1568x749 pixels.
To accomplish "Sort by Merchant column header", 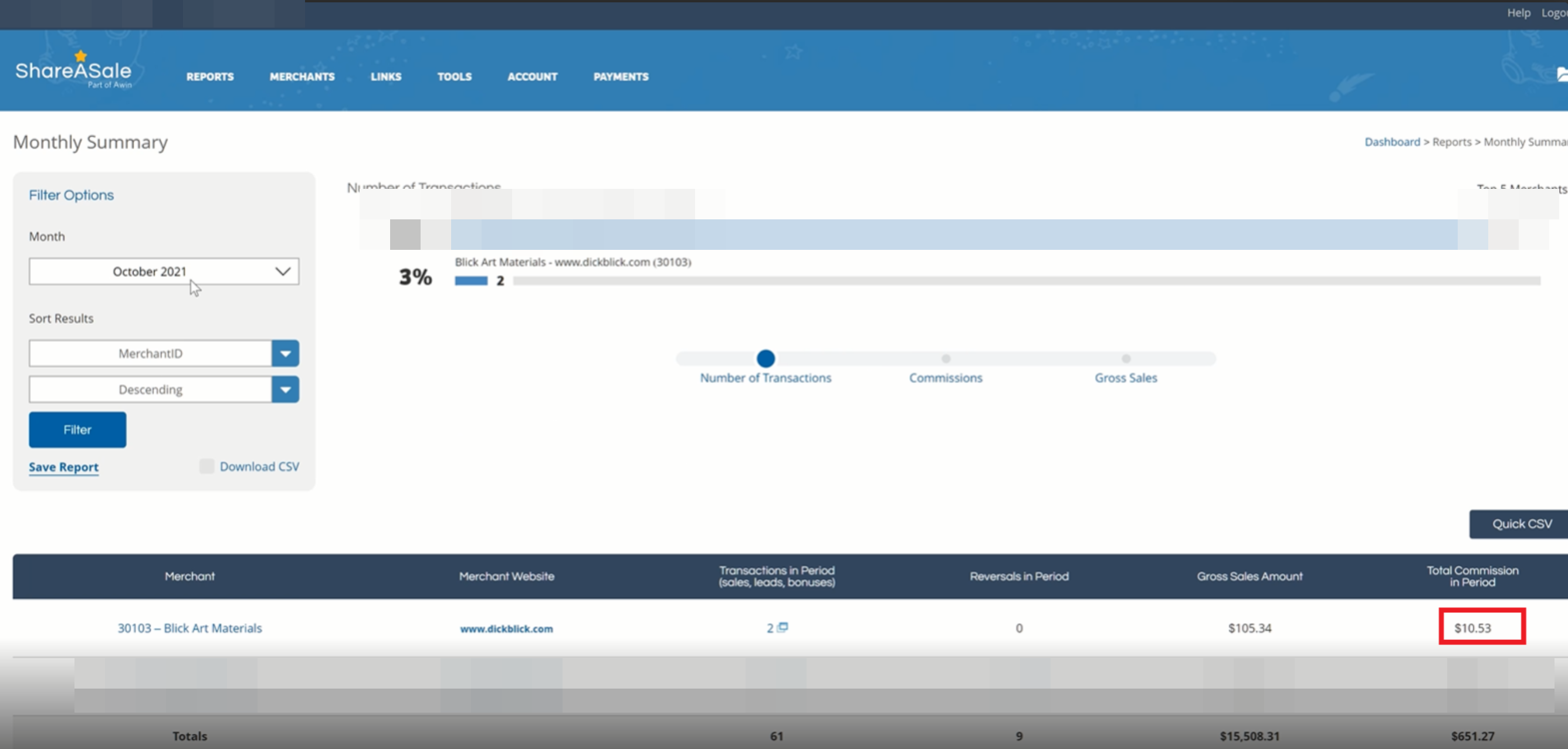I will click(x=189, y=576).
